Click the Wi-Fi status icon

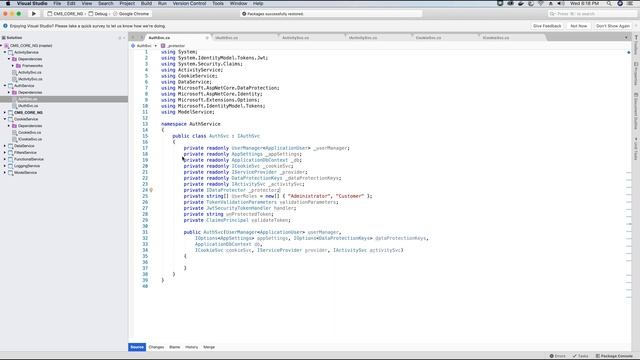(541, 3)
